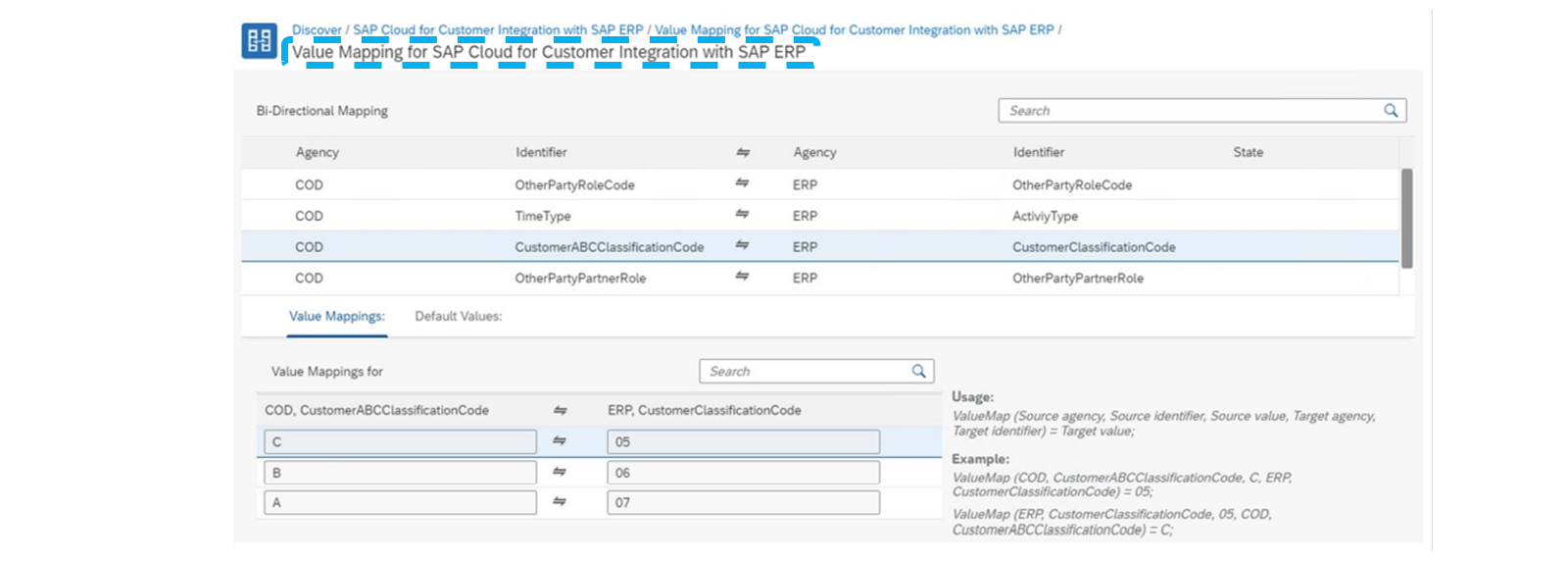This screenshot has width=1568, height=561.
Task: Select the CustomerABCClassificationCode identifier cell
Action: point(609,247)
